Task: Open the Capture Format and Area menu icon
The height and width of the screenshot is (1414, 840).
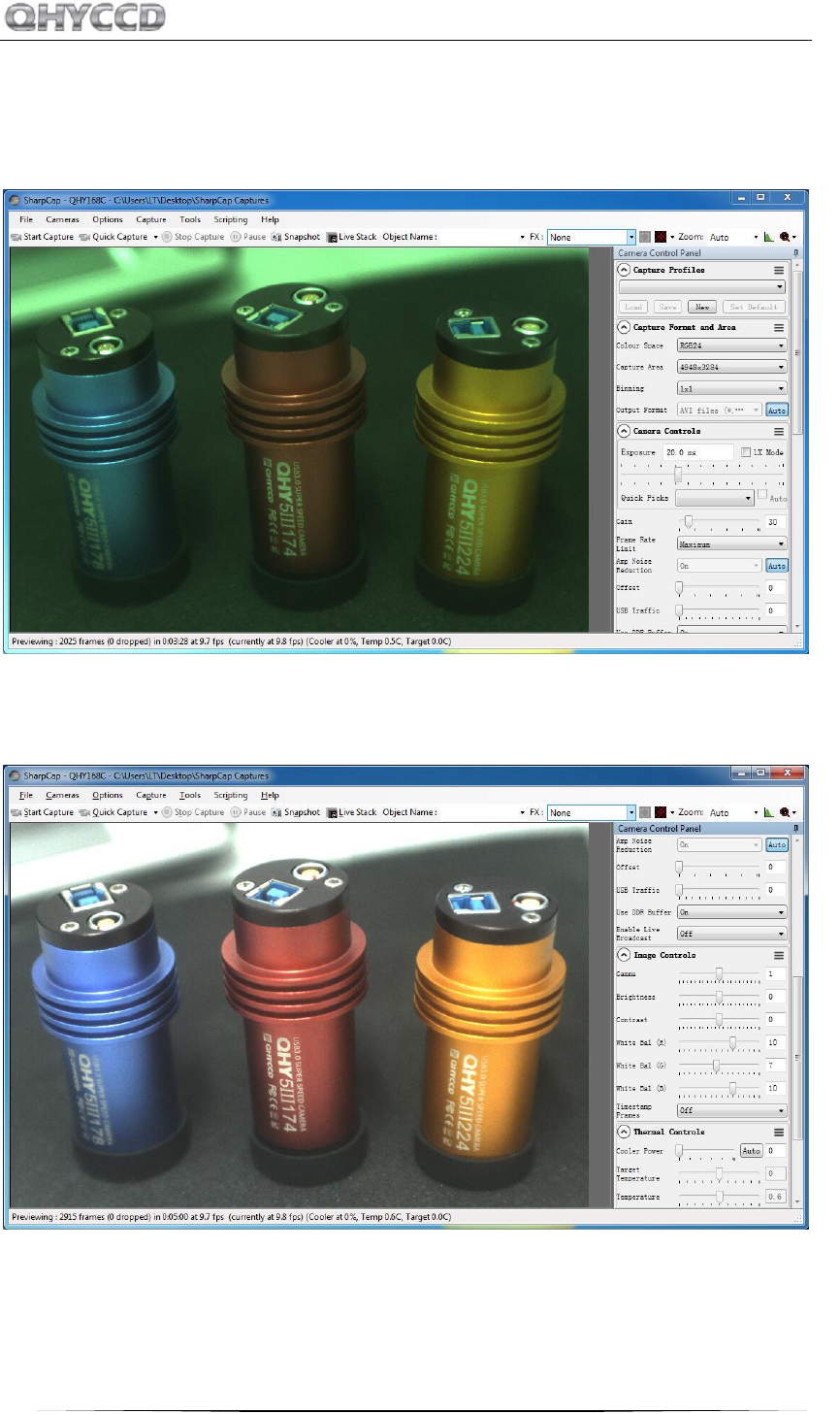Action: pyautogui.click(x=779, y=328)
